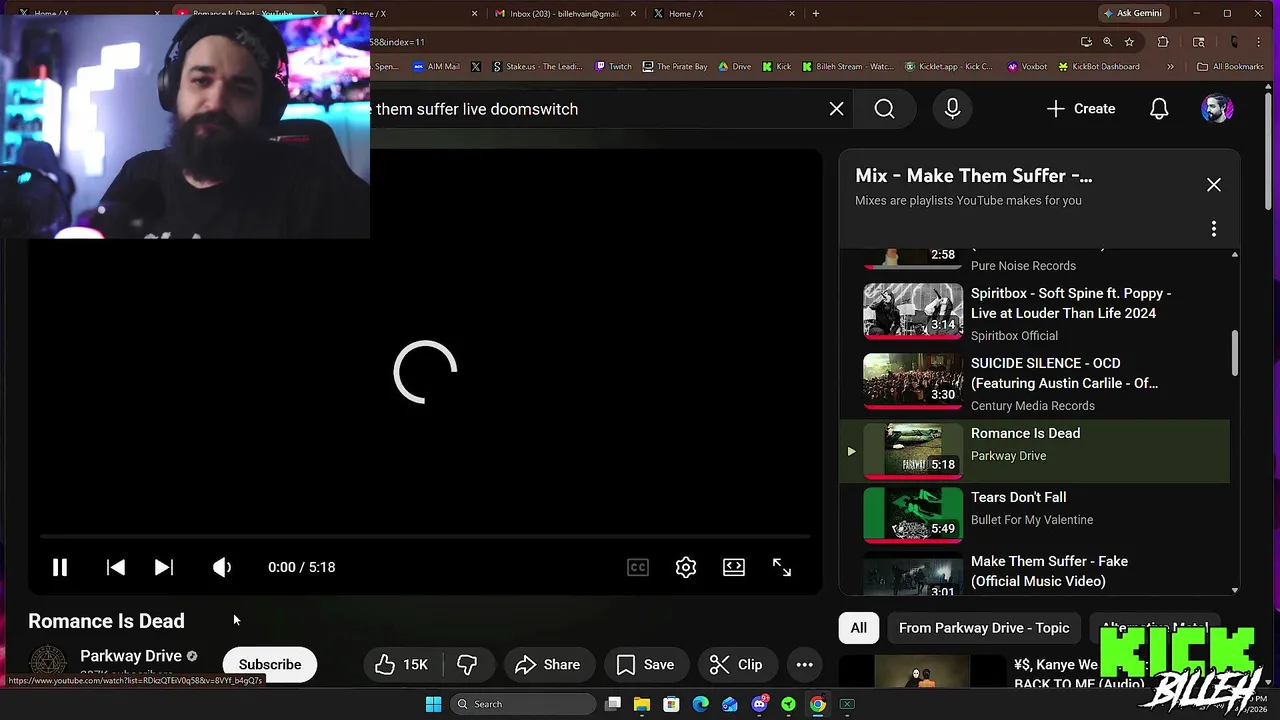Subscribe to Parkway Drive

pos(270,665)
